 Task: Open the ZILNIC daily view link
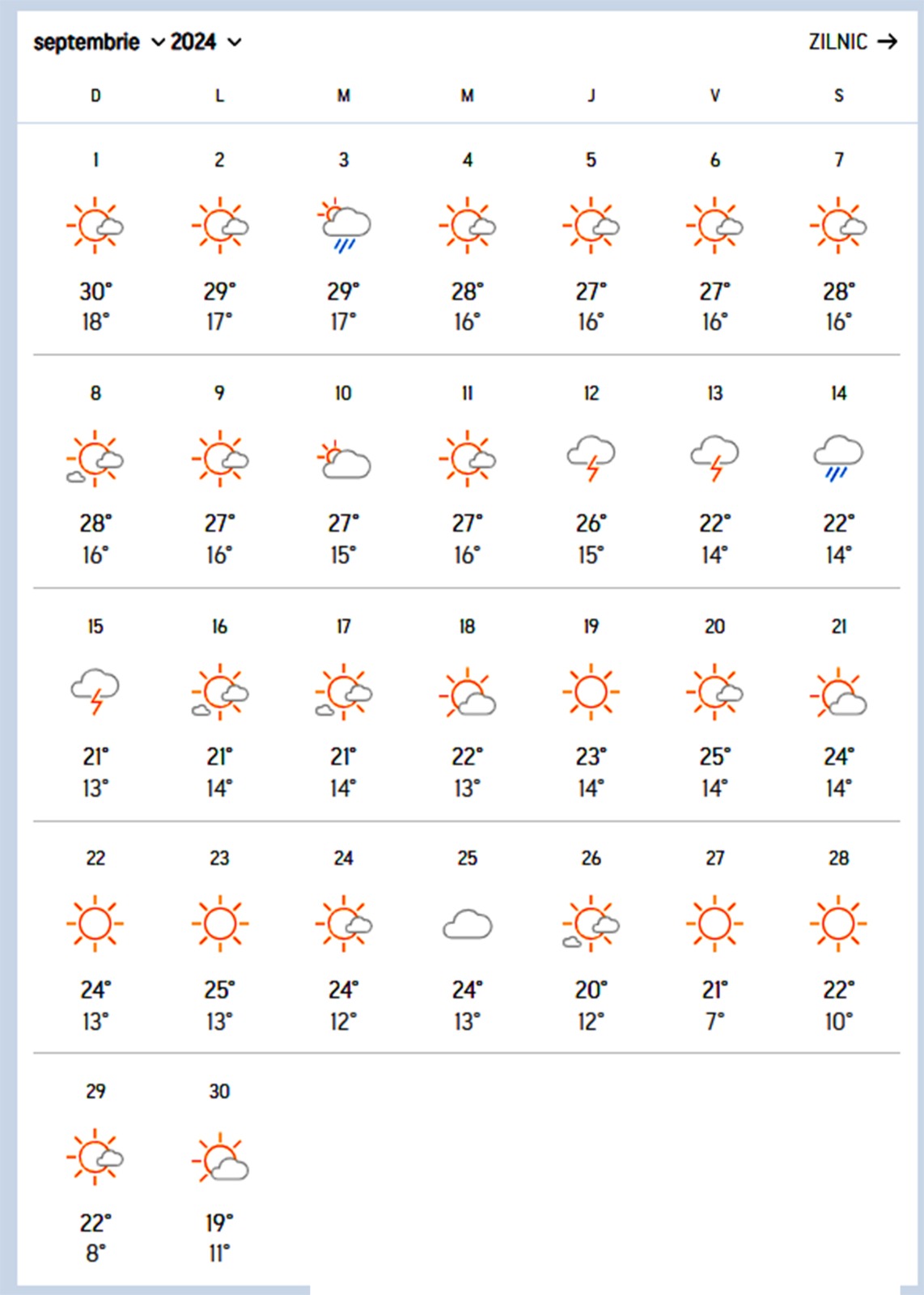click(x=838, y=42)
